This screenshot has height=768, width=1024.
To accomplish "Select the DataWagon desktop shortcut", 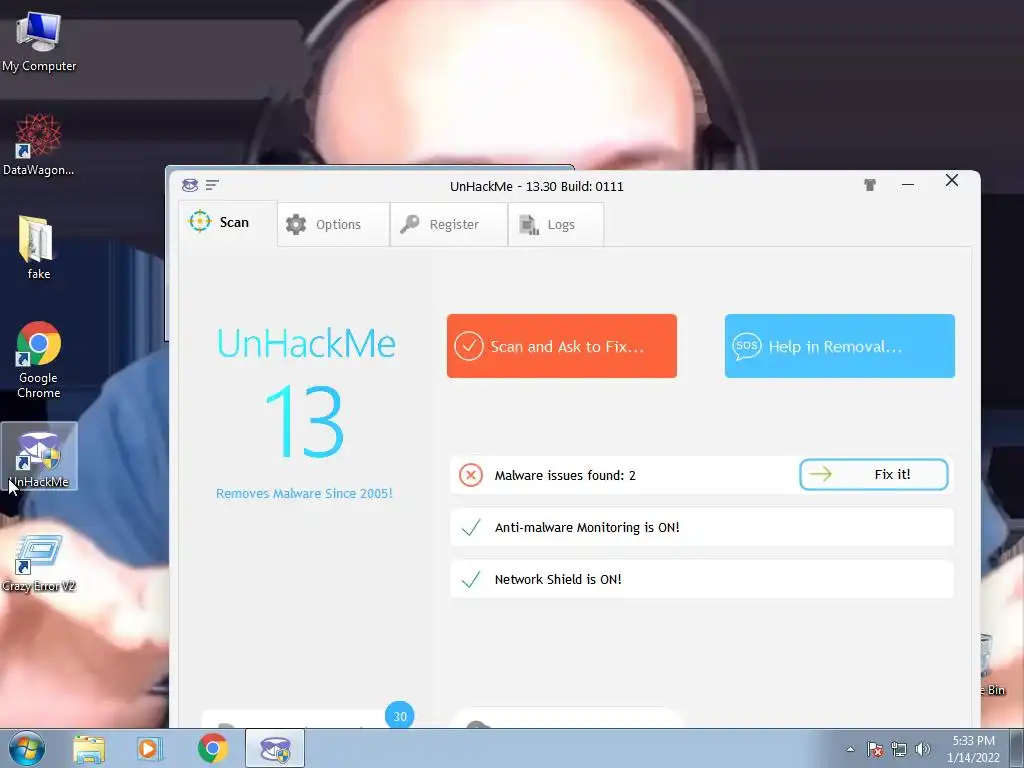I will tap(39, 144).
